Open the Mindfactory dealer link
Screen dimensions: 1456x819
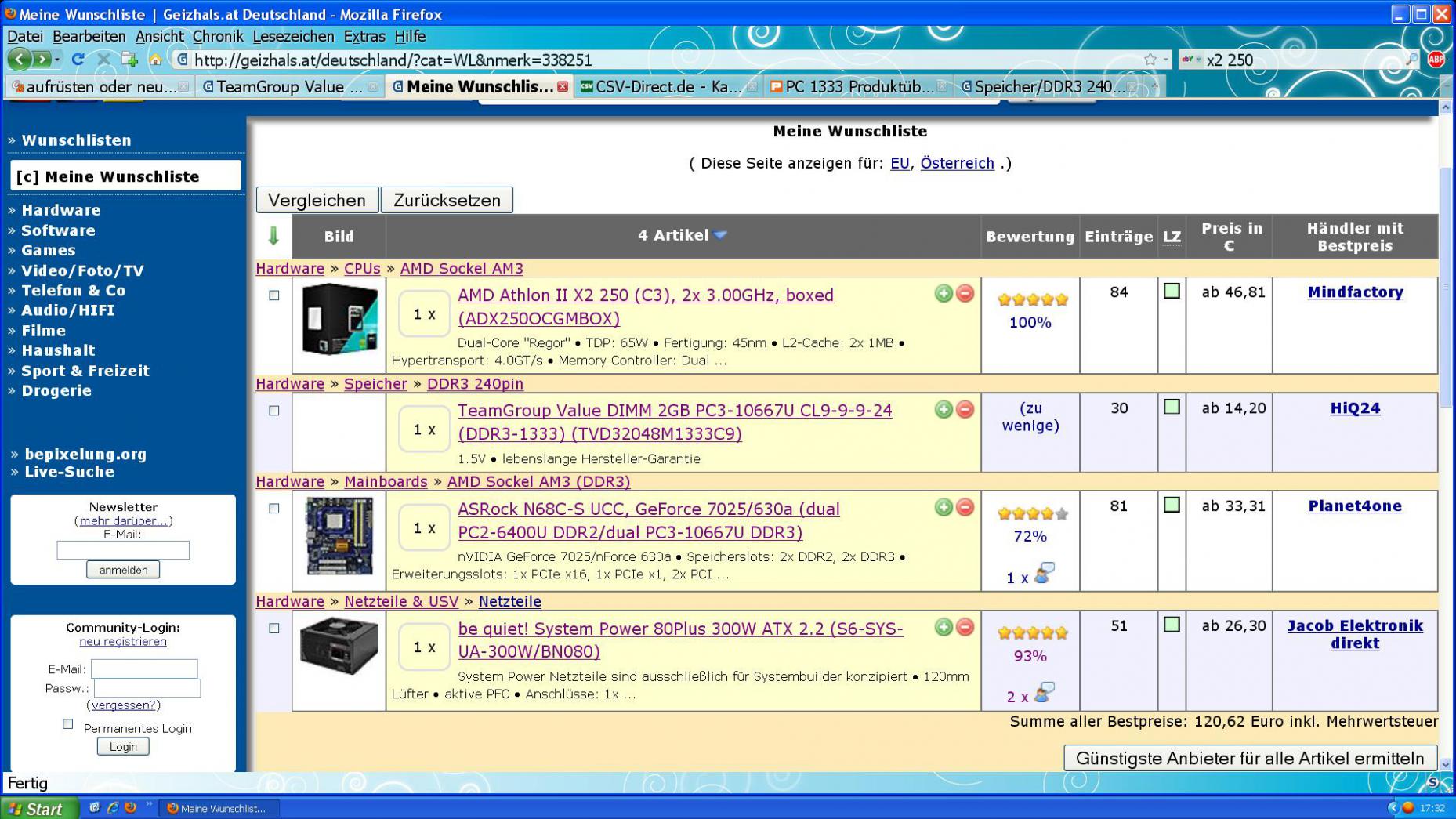(1355, 292)
